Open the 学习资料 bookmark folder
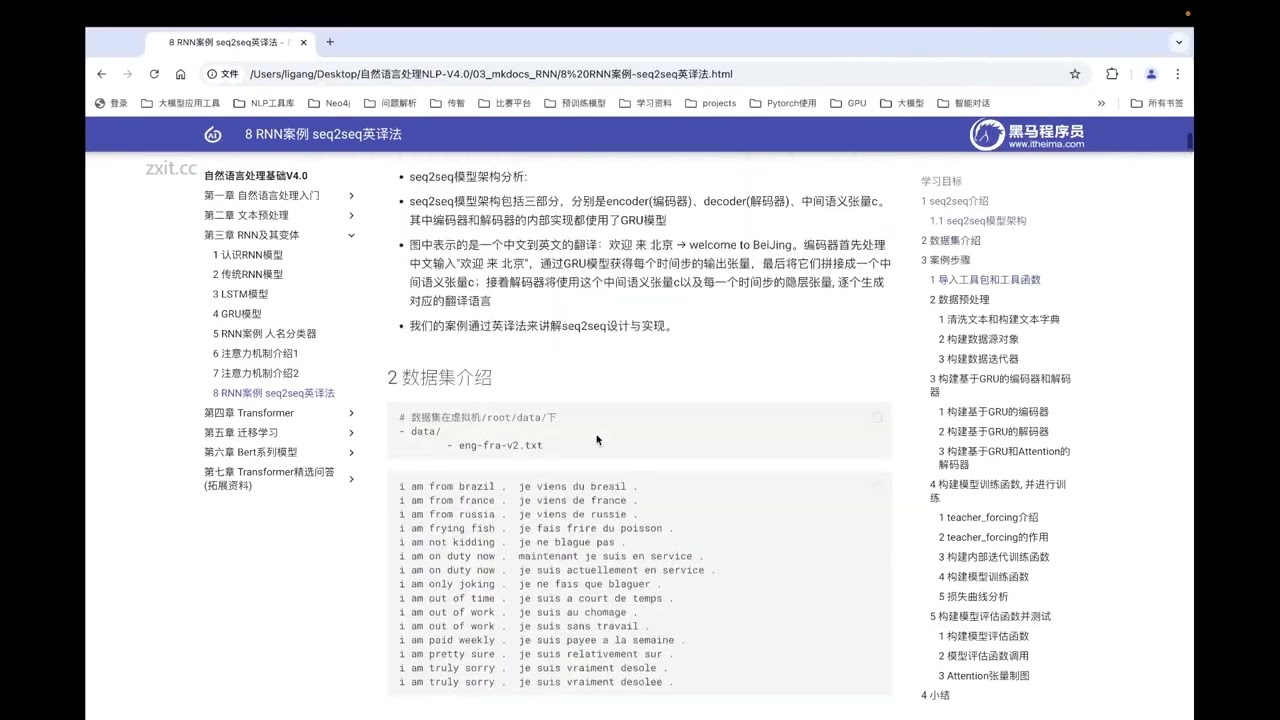Image resolution: width=1280 pixels, height=720 pixels. (645, 103)
